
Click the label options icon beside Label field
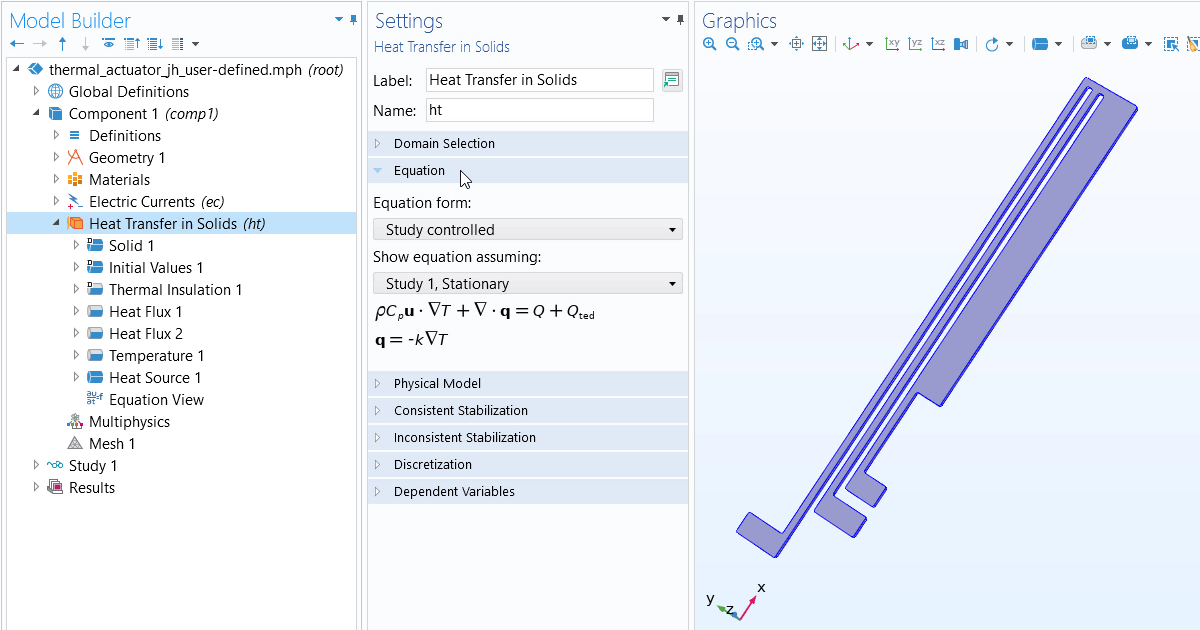(672, 80)
